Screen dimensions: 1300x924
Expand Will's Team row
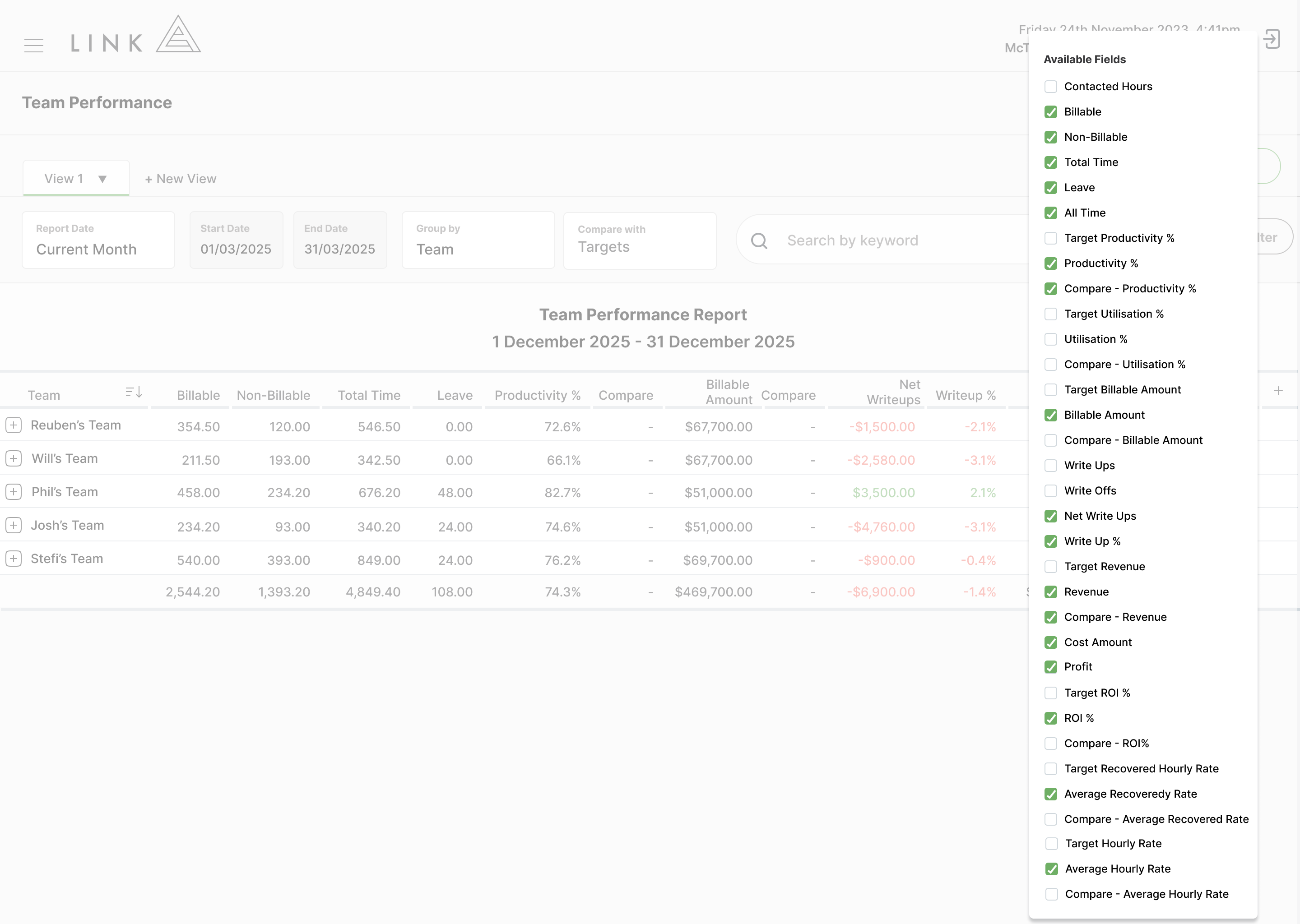tap(14, 458)
